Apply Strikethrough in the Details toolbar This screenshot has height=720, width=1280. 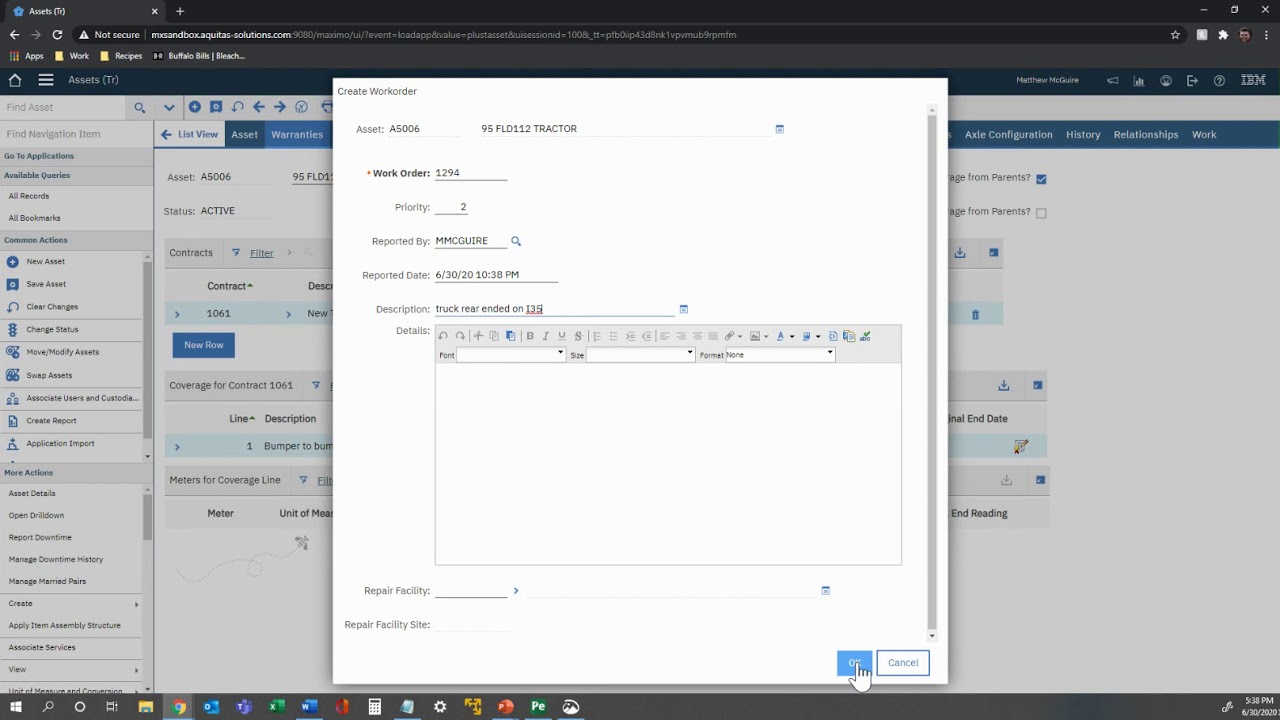[x=578, y=336]
